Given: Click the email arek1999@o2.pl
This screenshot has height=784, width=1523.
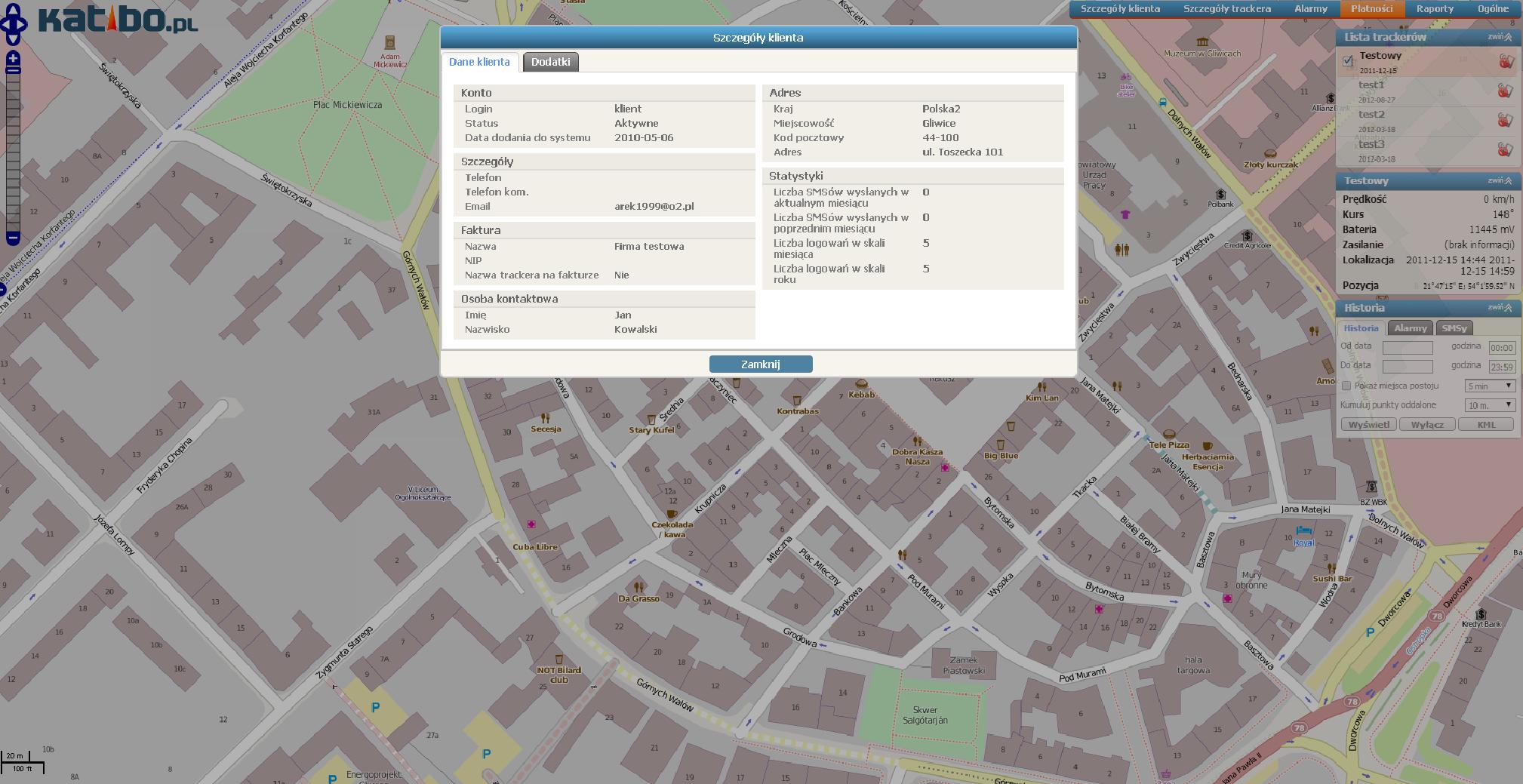Looking at the screenshot, I should [654, 206].
